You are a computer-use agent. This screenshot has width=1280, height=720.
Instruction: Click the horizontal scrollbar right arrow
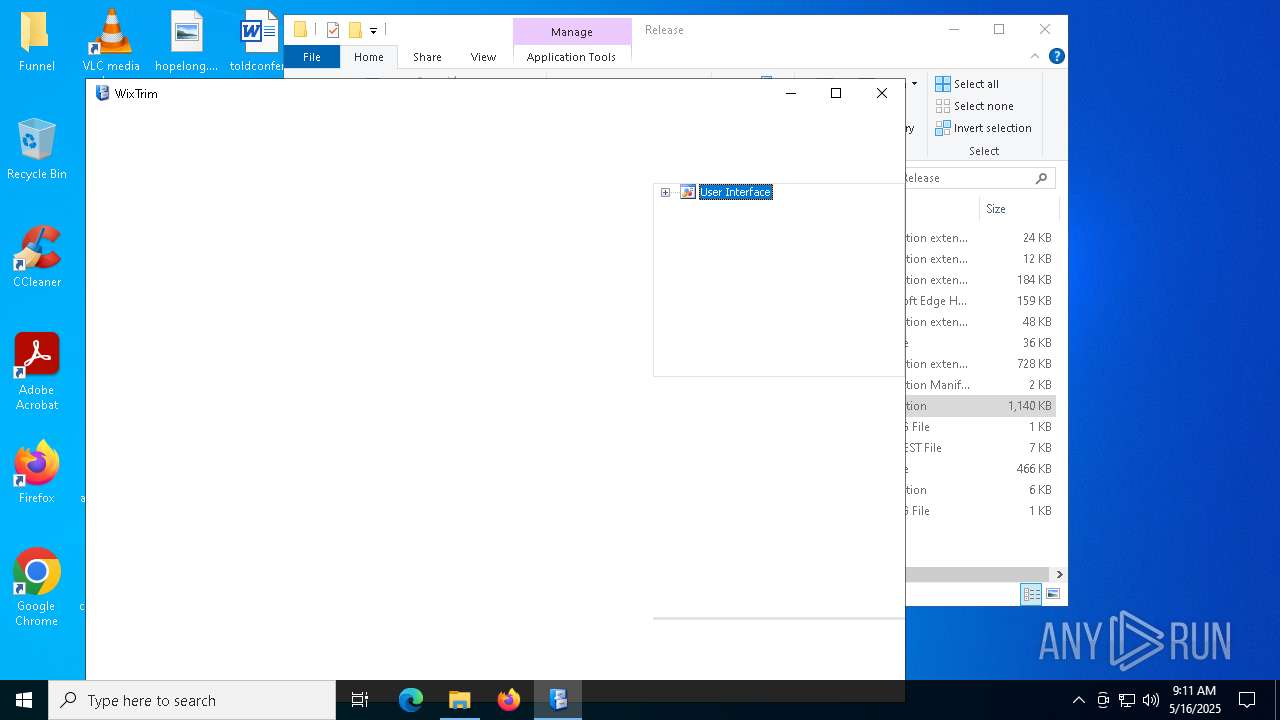[1059, 574]
